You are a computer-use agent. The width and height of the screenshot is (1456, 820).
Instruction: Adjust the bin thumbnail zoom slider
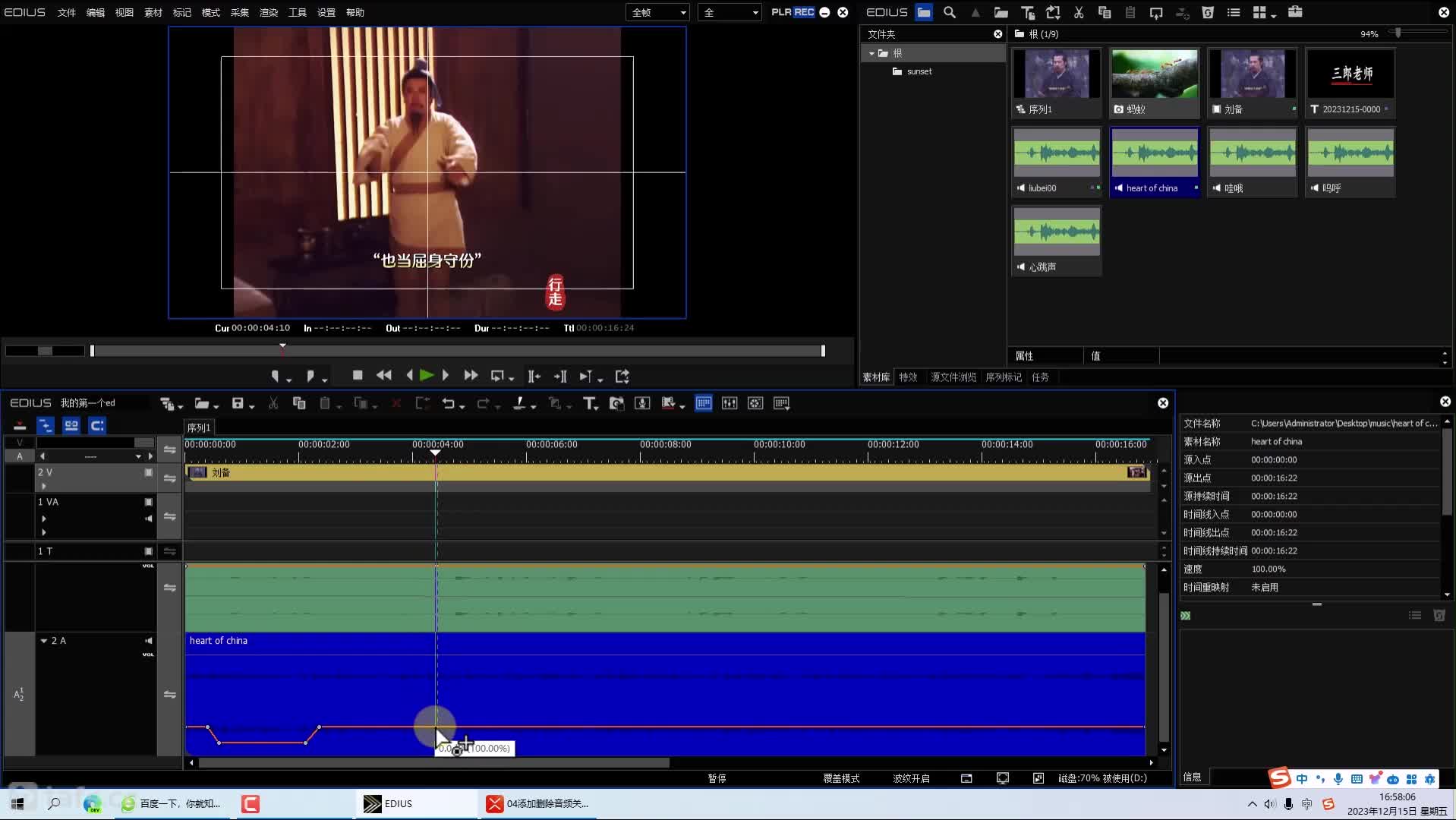tap(1398, 33)
